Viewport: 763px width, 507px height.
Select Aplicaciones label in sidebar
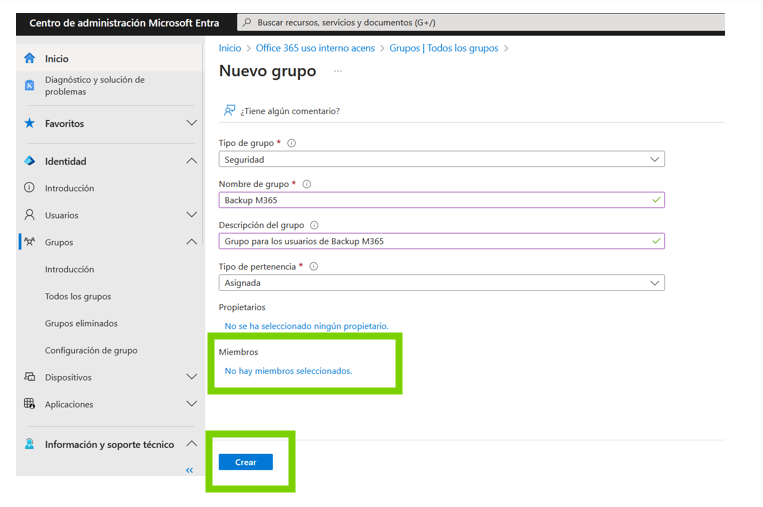pyautogui.click(x=69, y=404)
